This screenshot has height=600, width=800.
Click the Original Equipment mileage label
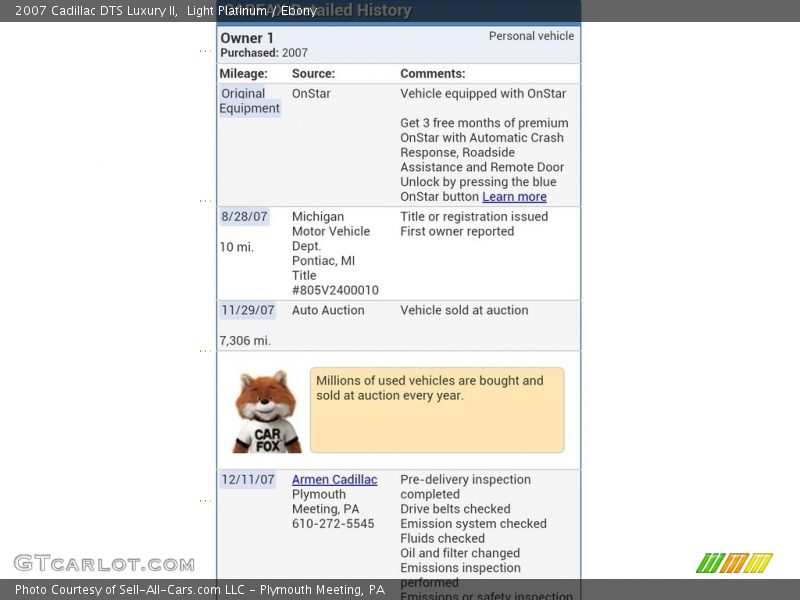coord(249,101)
